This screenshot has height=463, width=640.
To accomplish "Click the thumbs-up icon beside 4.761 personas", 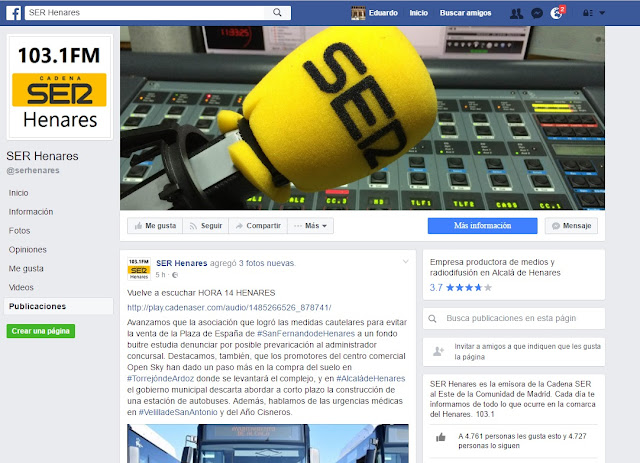I will pyautogui.click(x=441, y=438).
